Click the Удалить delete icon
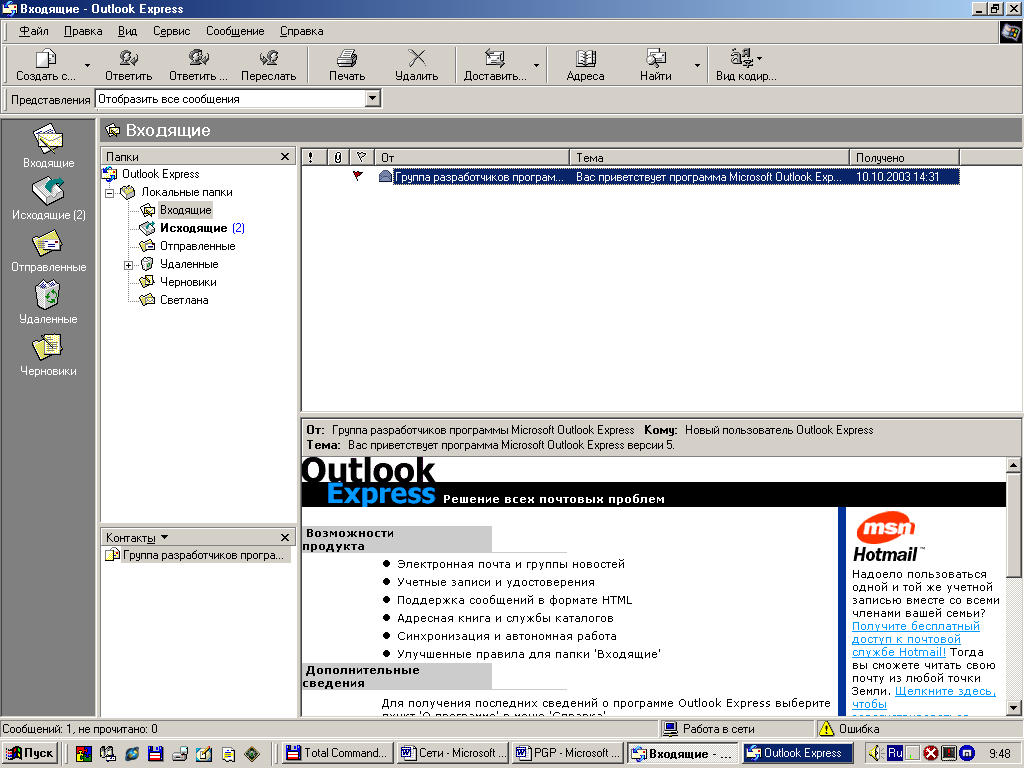 417,58
